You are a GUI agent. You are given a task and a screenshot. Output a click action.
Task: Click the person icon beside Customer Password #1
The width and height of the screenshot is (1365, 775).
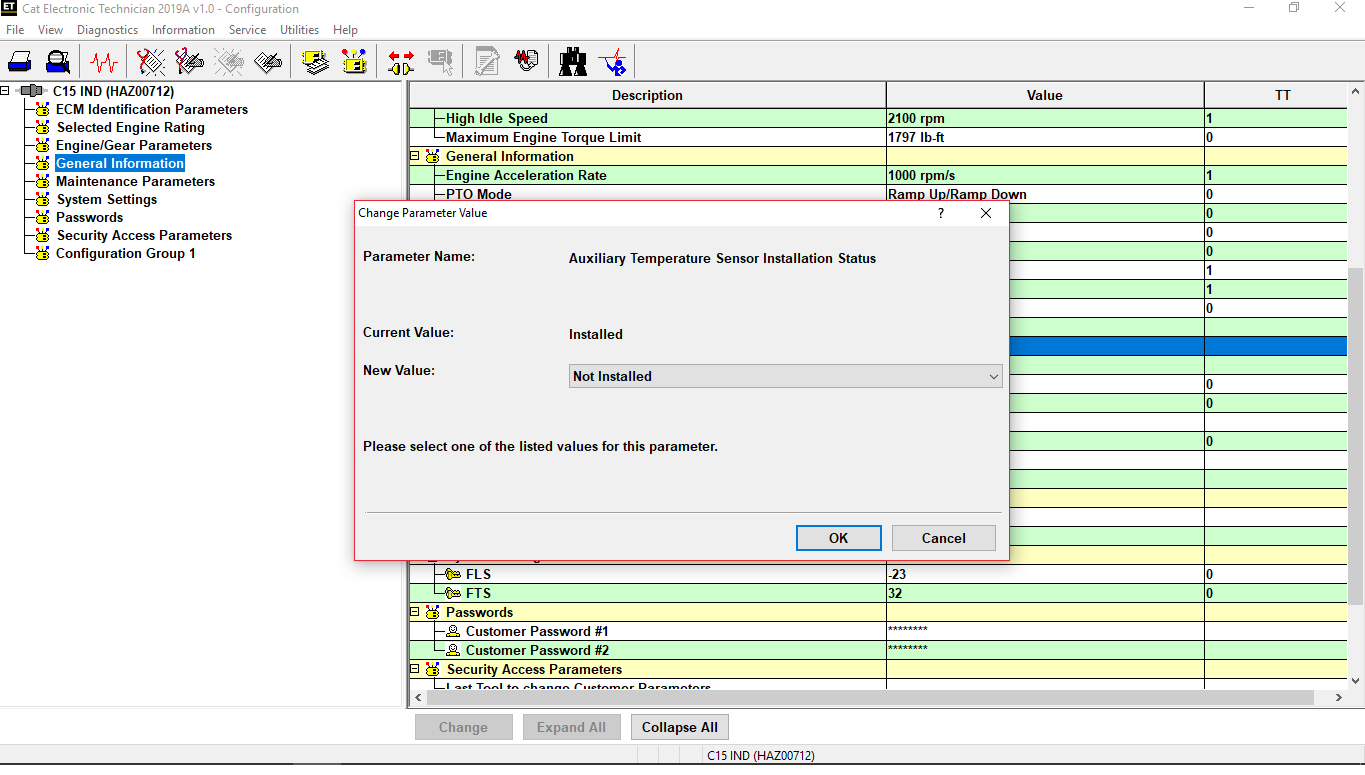pos(451,631)
